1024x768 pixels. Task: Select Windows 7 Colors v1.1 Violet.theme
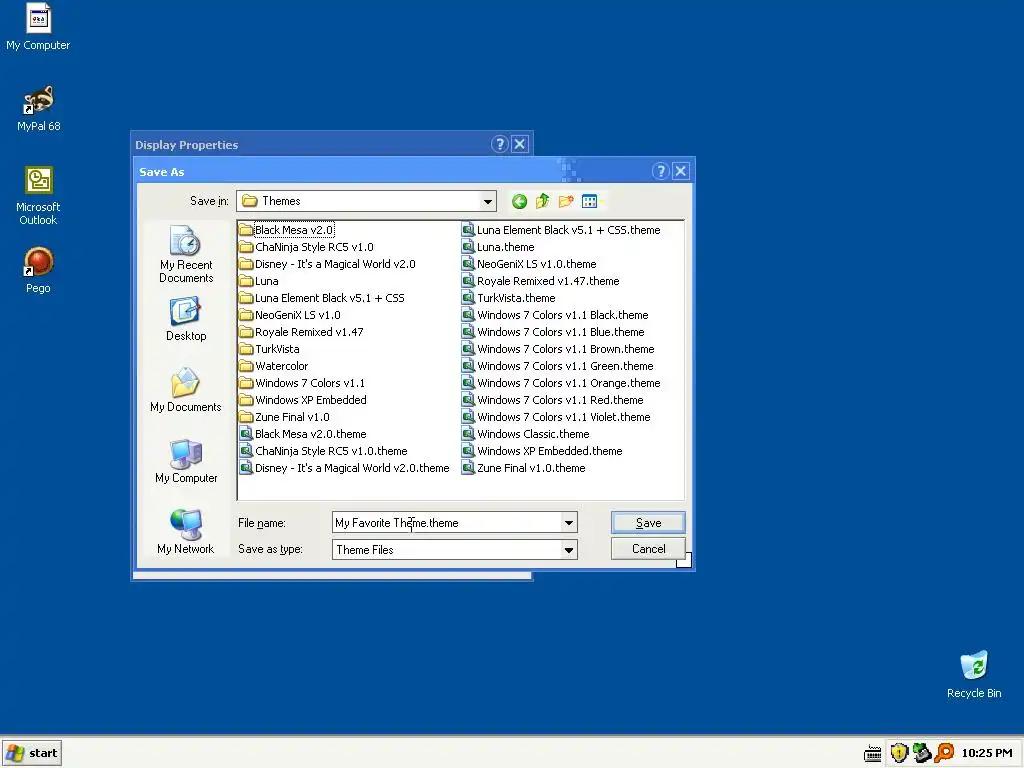pyautogui.click(x=556, y=417)
